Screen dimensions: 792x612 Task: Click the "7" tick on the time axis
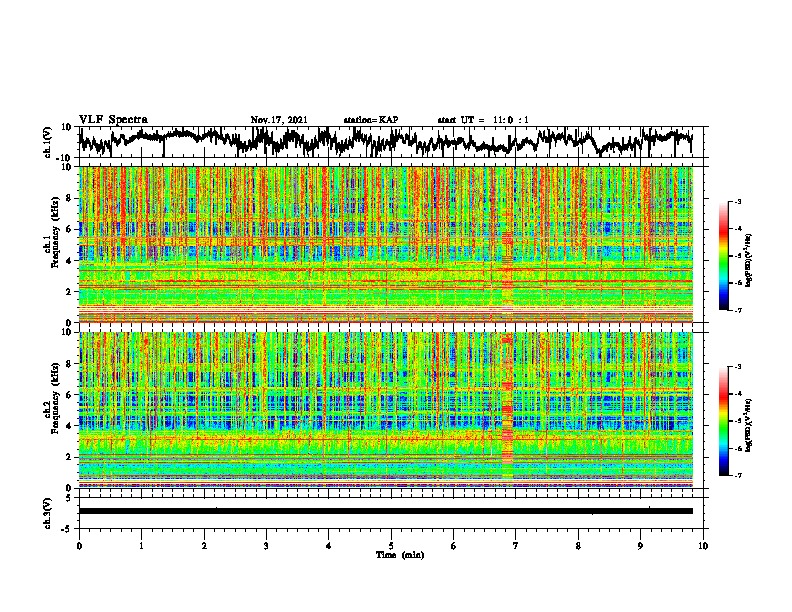516,546
